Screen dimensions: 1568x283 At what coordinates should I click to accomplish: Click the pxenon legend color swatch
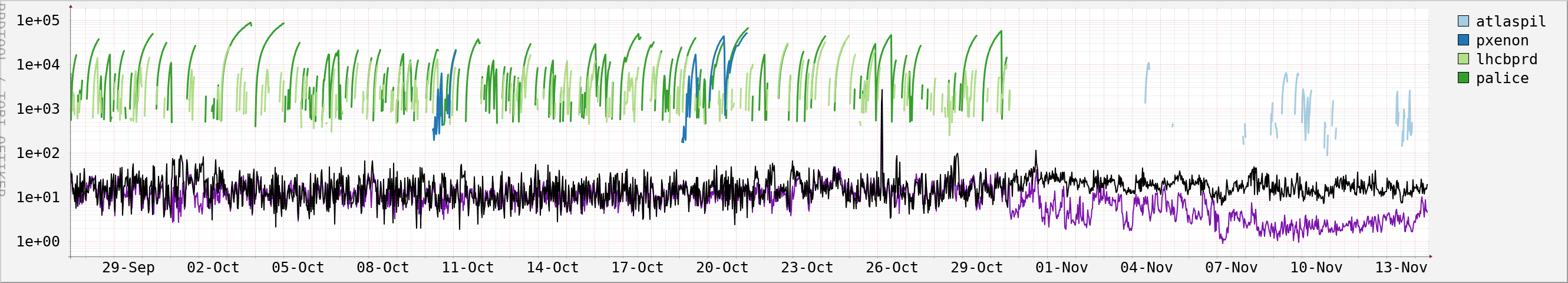coord(1463,40)
